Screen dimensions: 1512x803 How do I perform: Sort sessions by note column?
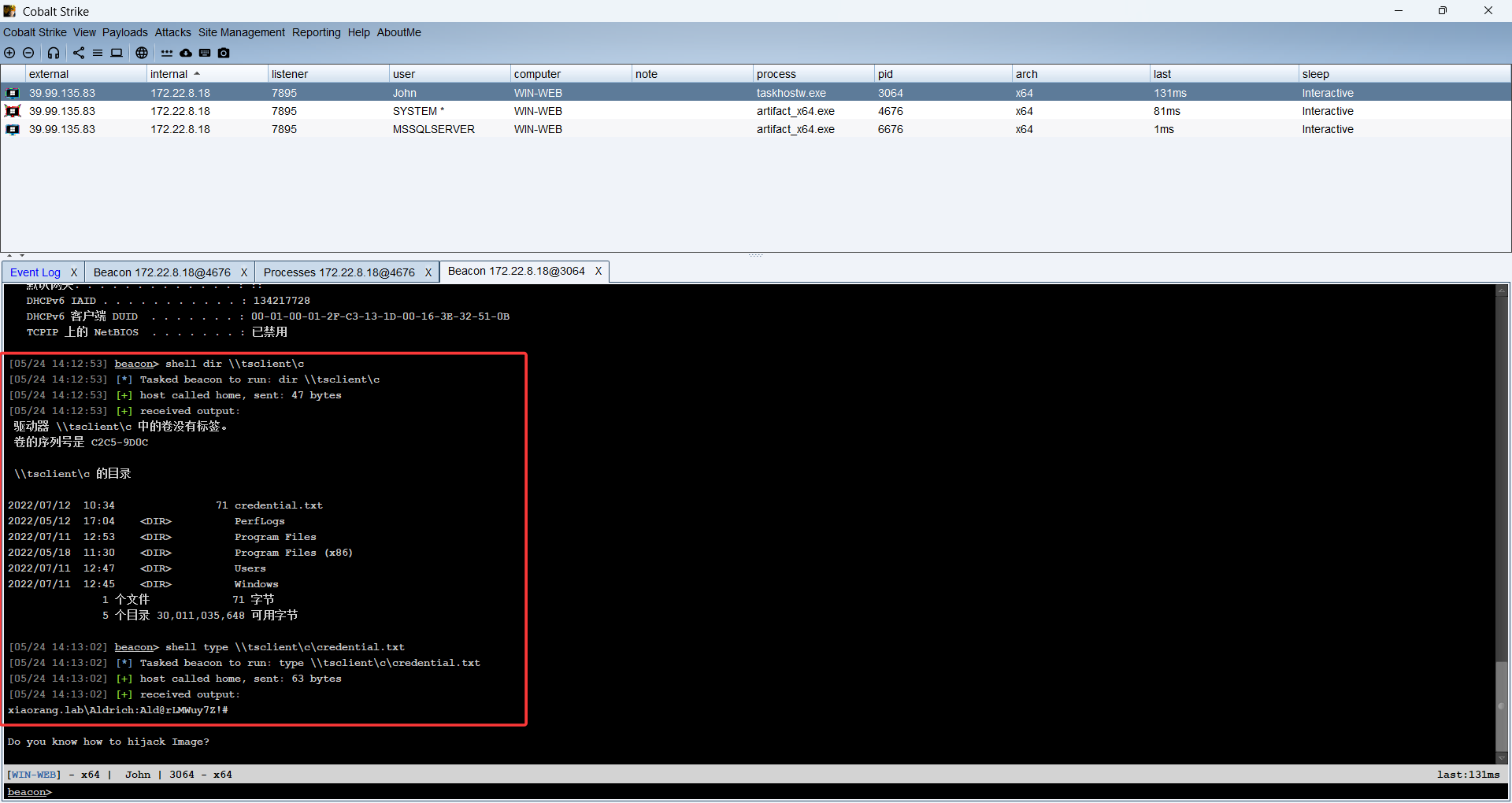tap(692, 74)
